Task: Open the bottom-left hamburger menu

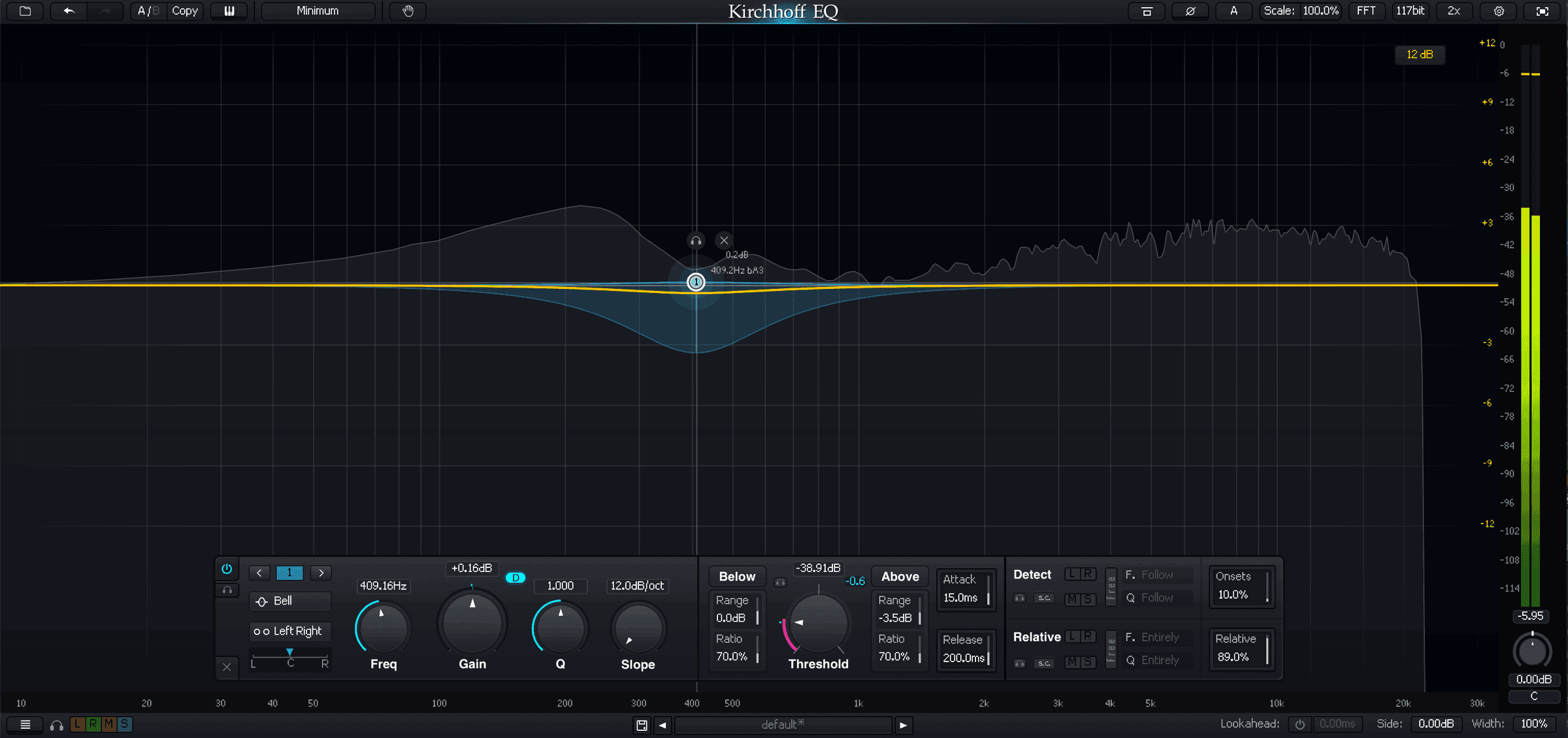Action: tap(25, 724)
